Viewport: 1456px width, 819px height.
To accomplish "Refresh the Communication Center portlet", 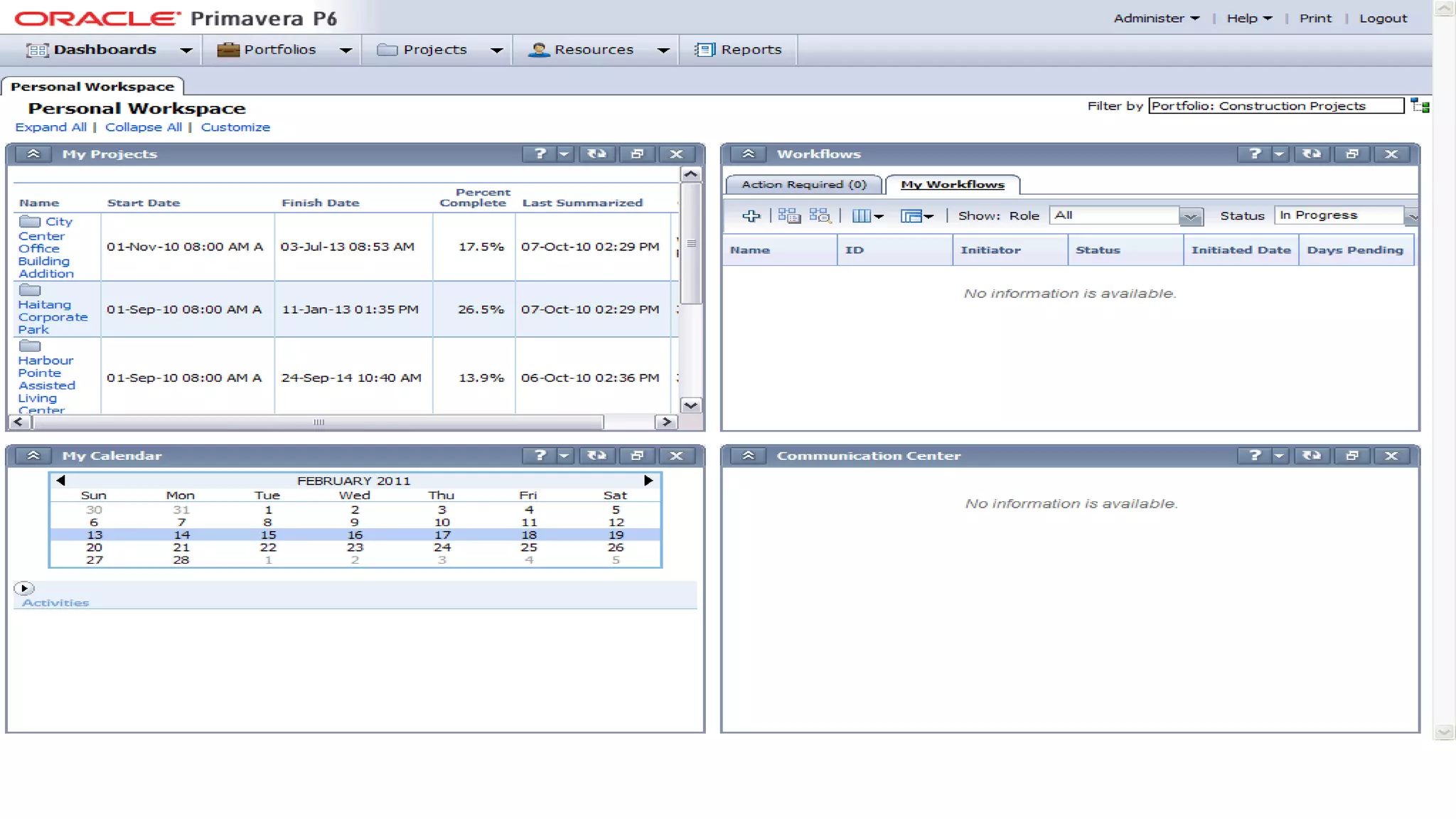I will (x=1312, y=456).
